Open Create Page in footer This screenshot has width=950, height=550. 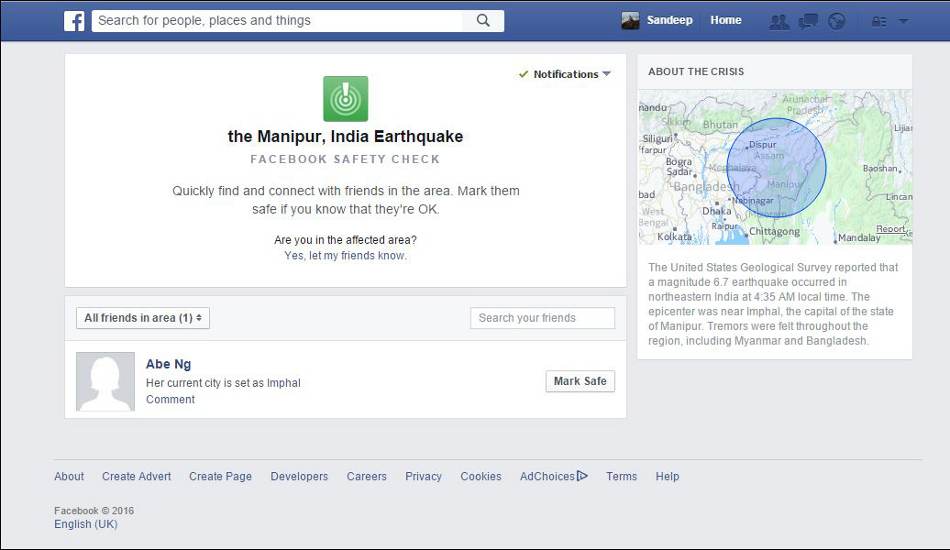point(221,477)
